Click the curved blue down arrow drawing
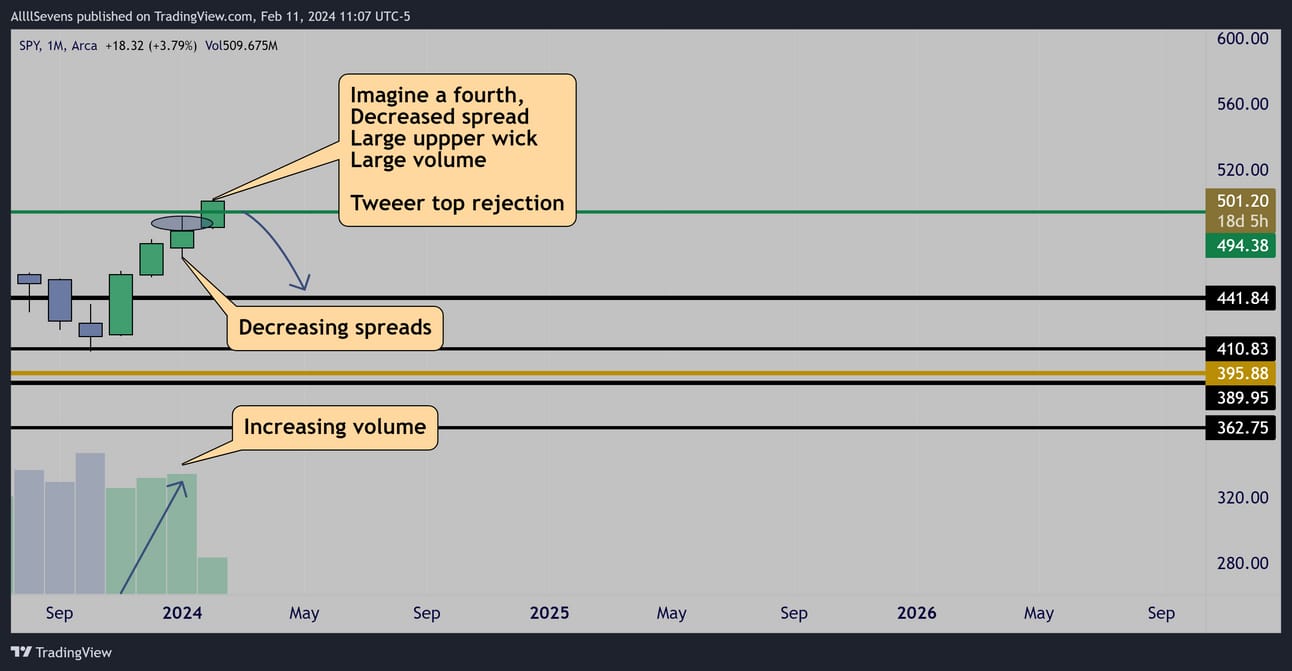 [279, 250]
